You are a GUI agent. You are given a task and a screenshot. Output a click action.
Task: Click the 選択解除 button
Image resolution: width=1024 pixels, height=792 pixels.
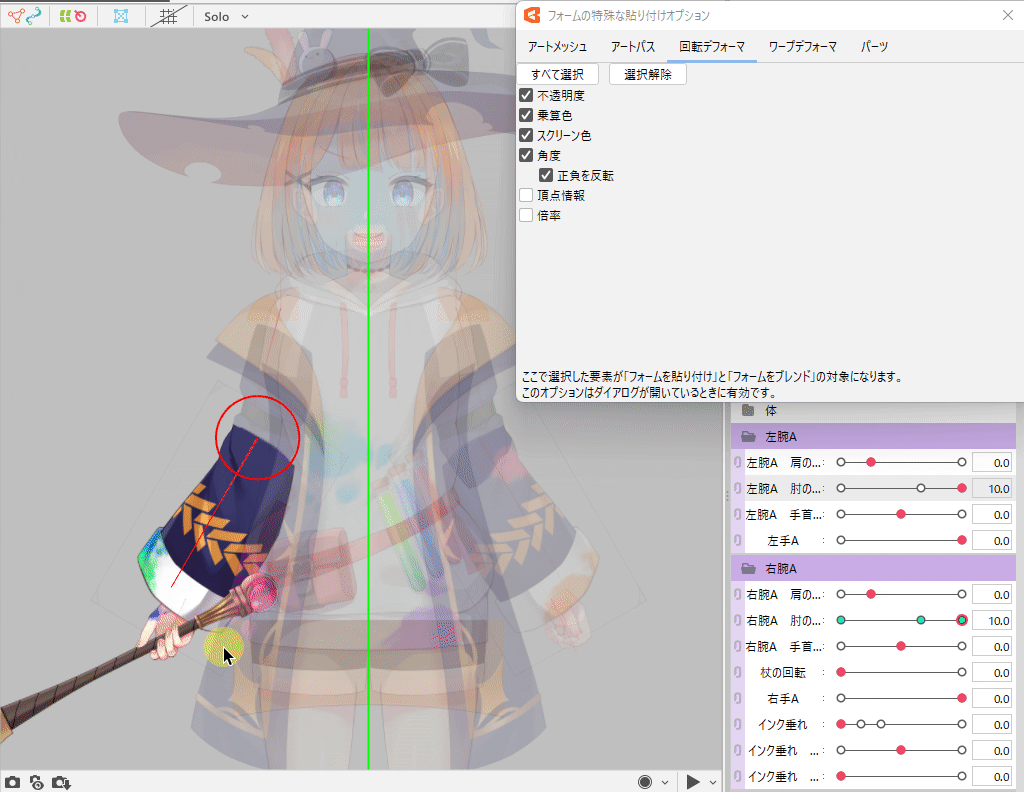coord(647,74)
